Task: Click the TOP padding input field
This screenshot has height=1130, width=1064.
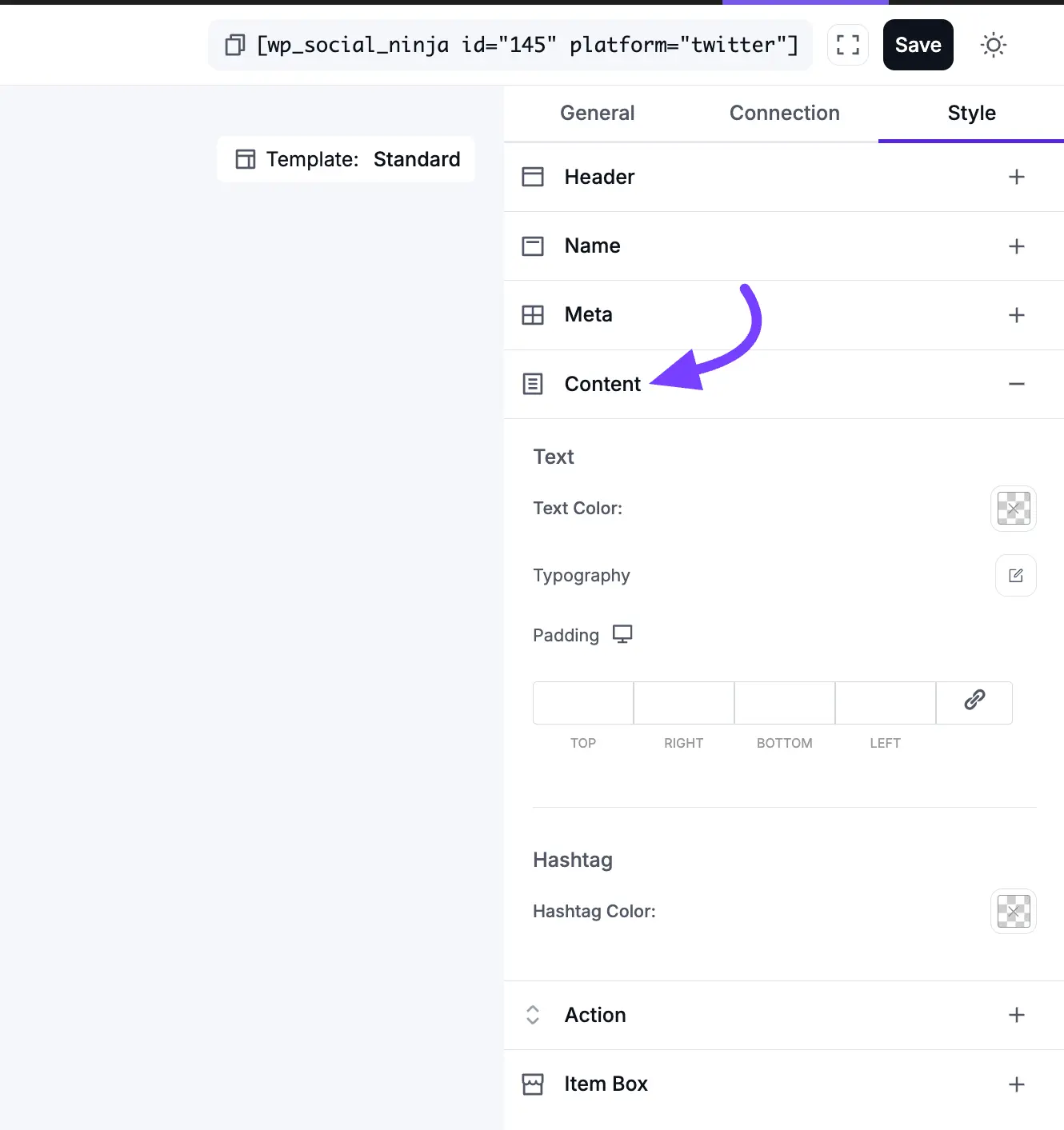Action: click(583, 703)
